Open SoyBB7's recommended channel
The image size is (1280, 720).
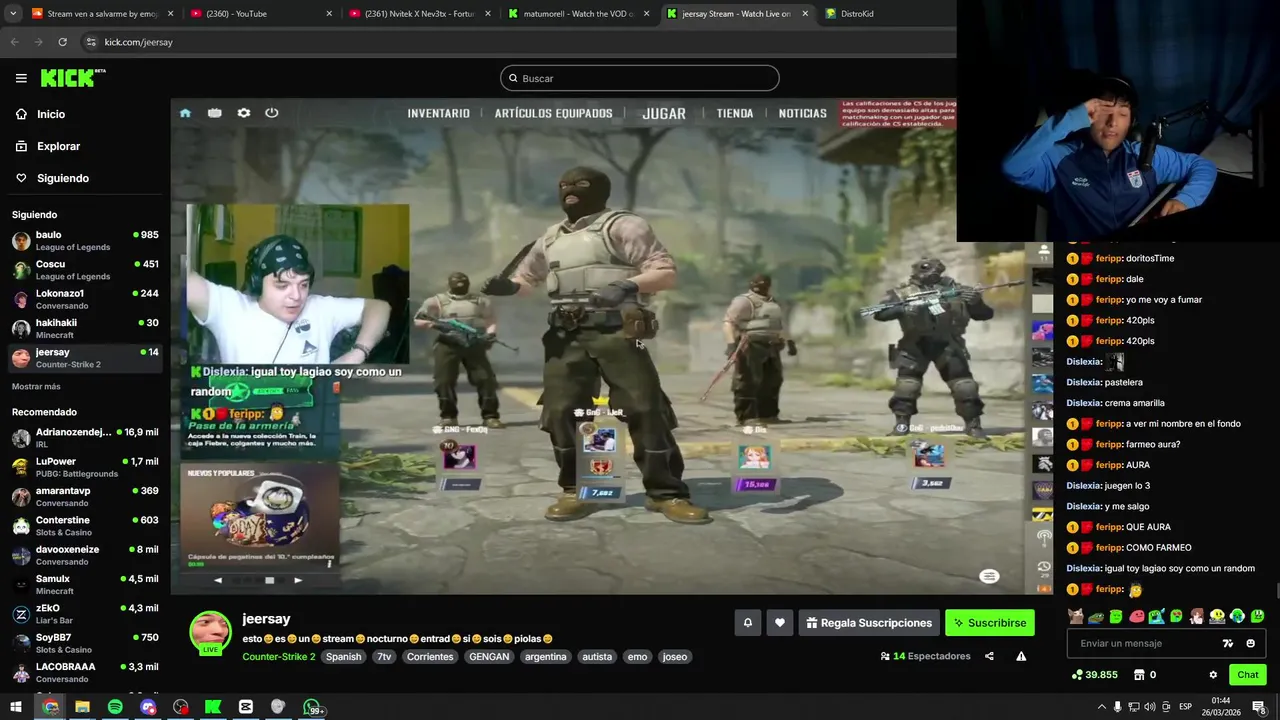[x=85, y=643]
